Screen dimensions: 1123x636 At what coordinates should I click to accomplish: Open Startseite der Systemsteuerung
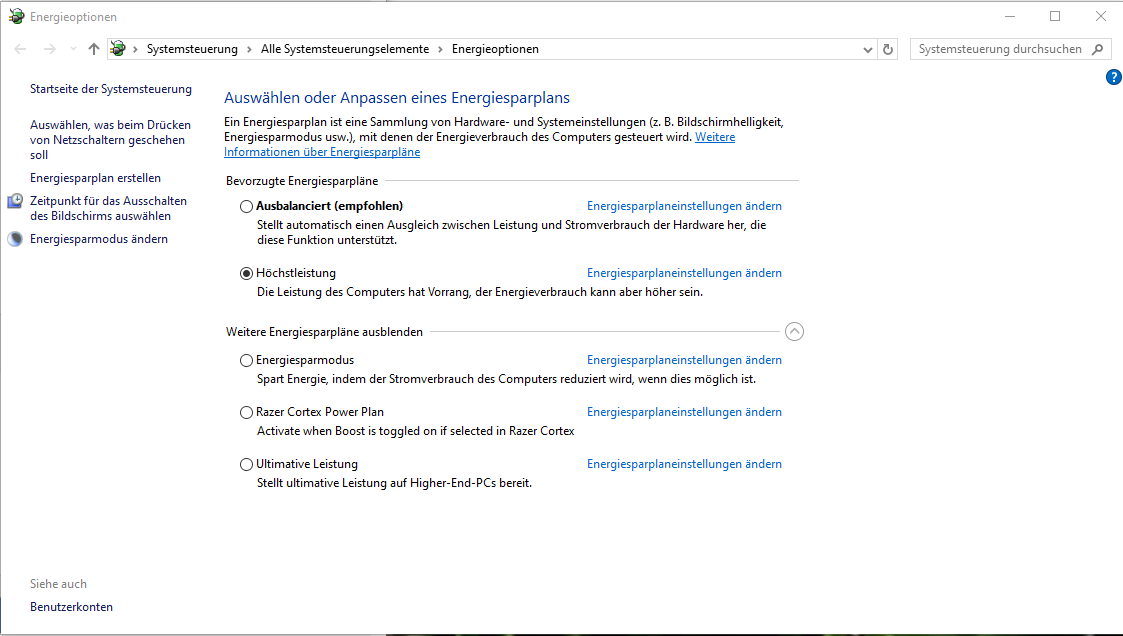111,89
